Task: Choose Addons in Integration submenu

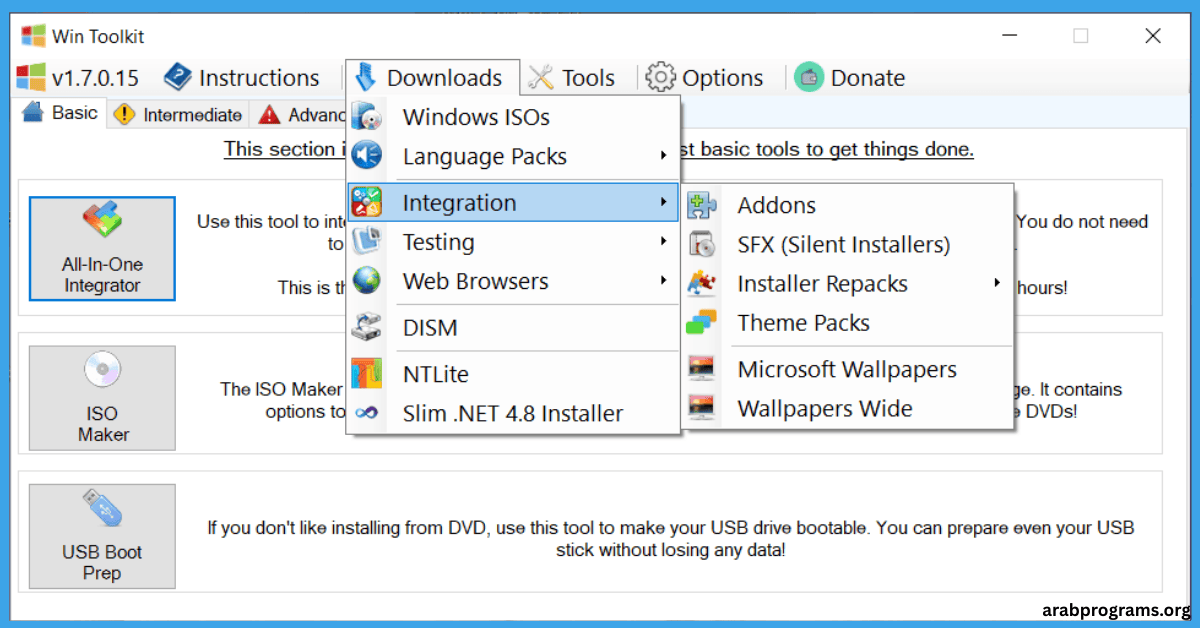Action: point(848,205)
